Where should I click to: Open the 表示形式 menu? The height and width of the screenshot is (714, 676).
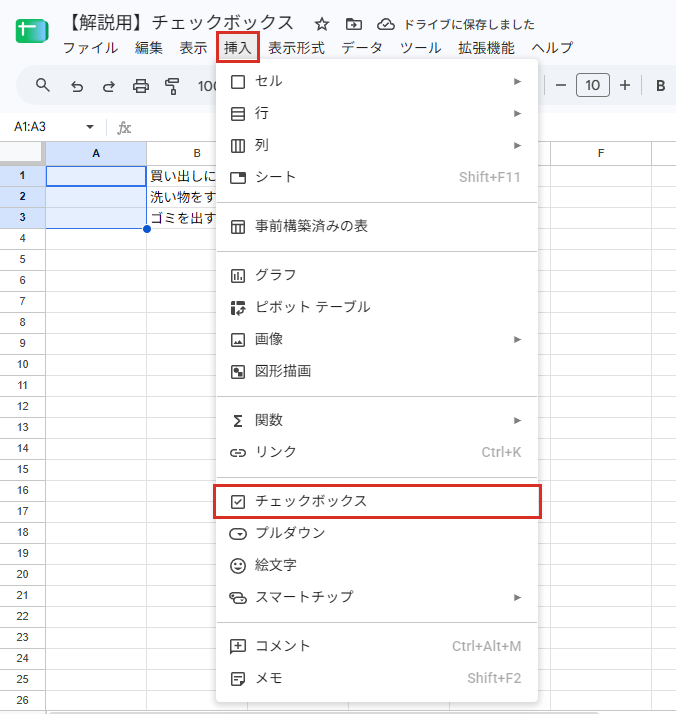point(296,48)
